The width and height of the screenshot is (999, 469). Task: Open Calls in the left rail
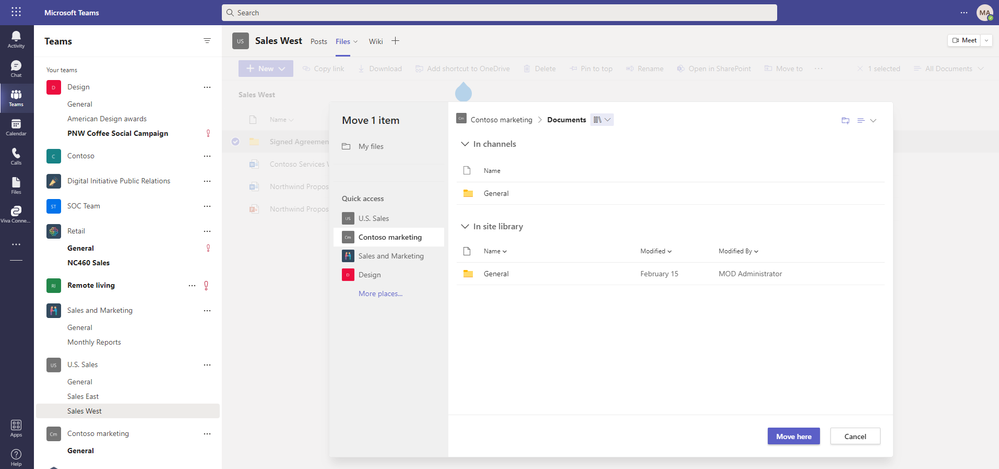click(16, 157)
